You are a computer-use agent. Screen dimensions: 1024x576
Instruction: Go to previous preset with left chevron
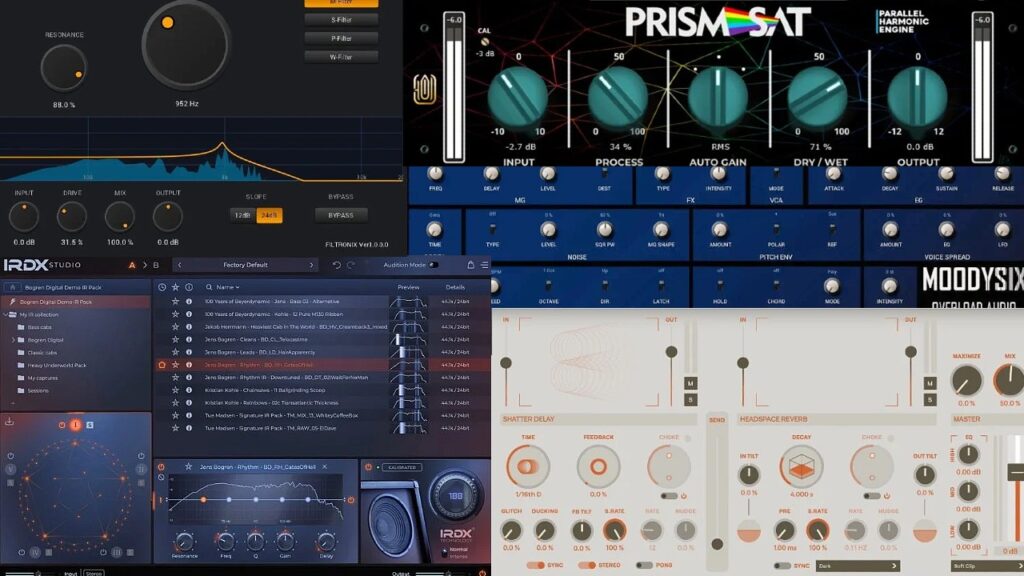tap(180, 265)
